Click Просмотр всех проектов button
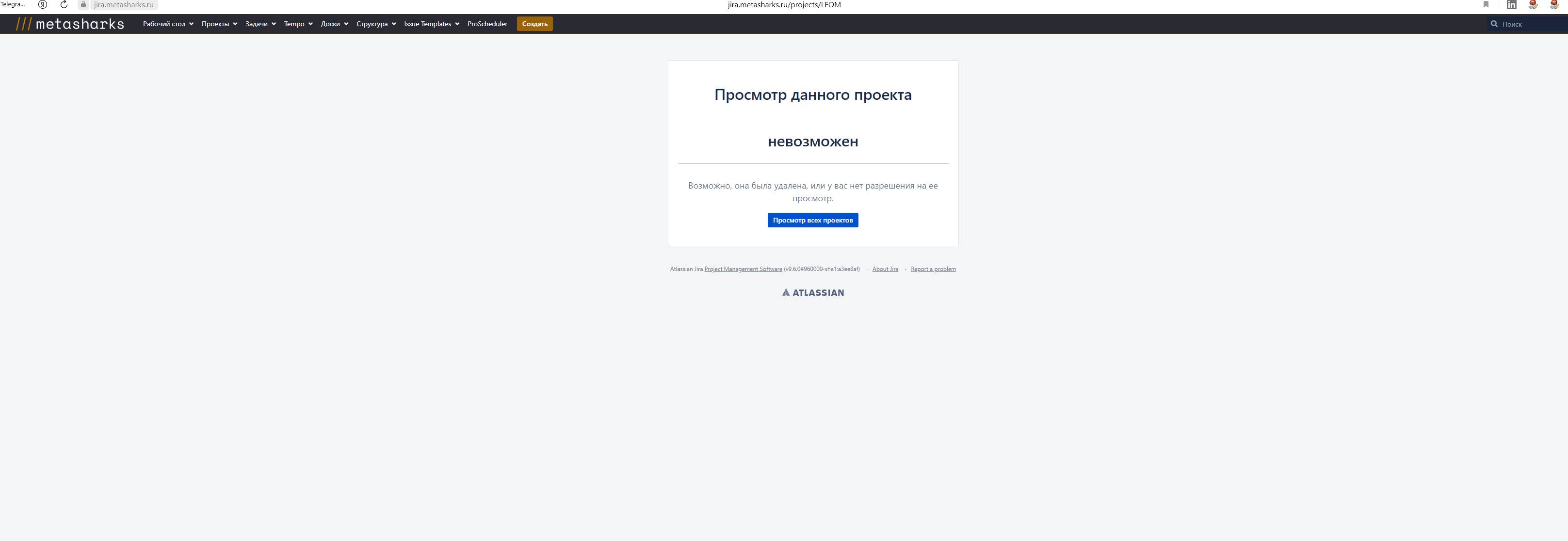This screenshot has width=1568, height=541. [812, 220]
